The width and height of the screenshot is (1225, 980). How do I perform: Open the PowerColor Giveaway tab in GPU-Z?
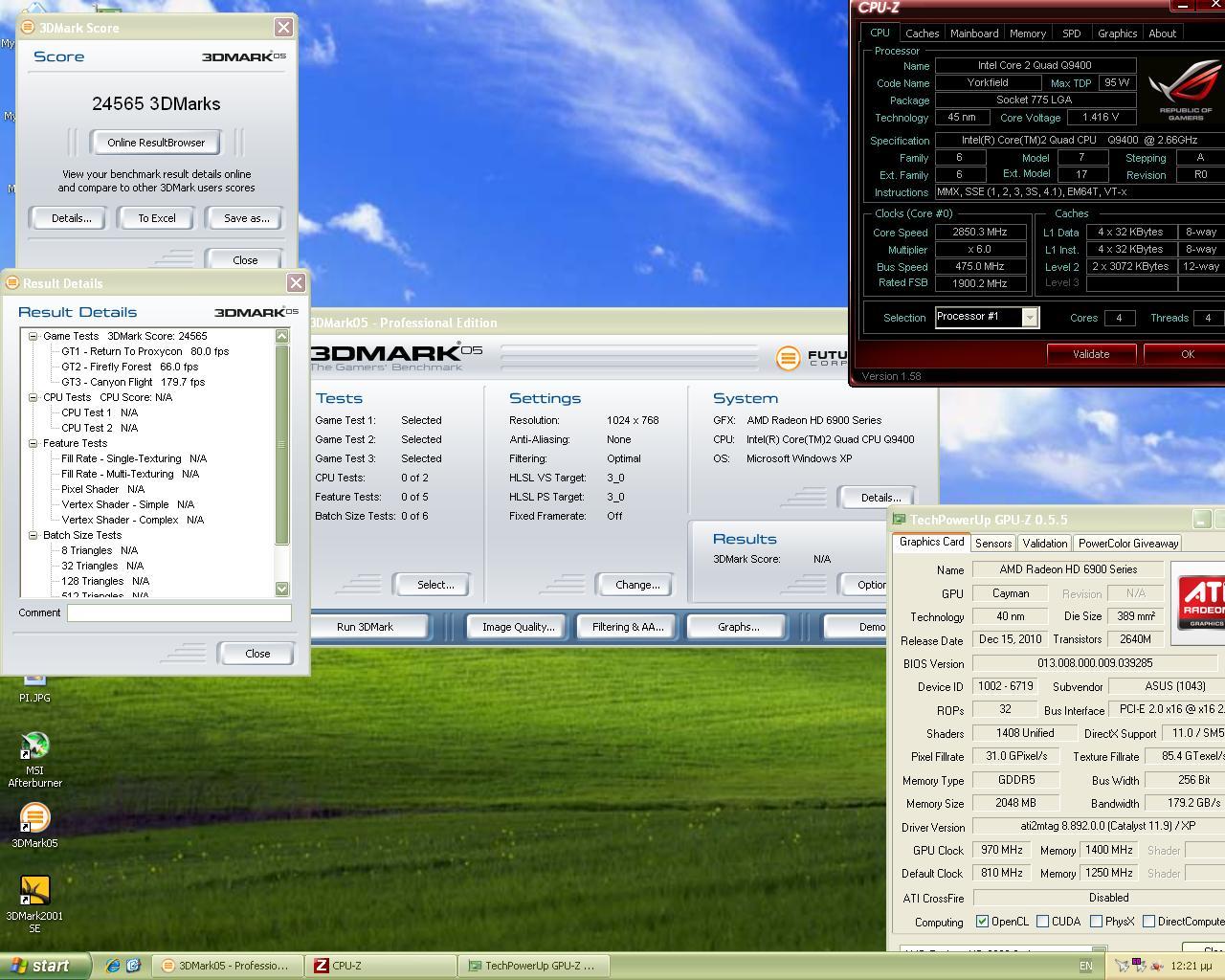(x=1128, y=544)
